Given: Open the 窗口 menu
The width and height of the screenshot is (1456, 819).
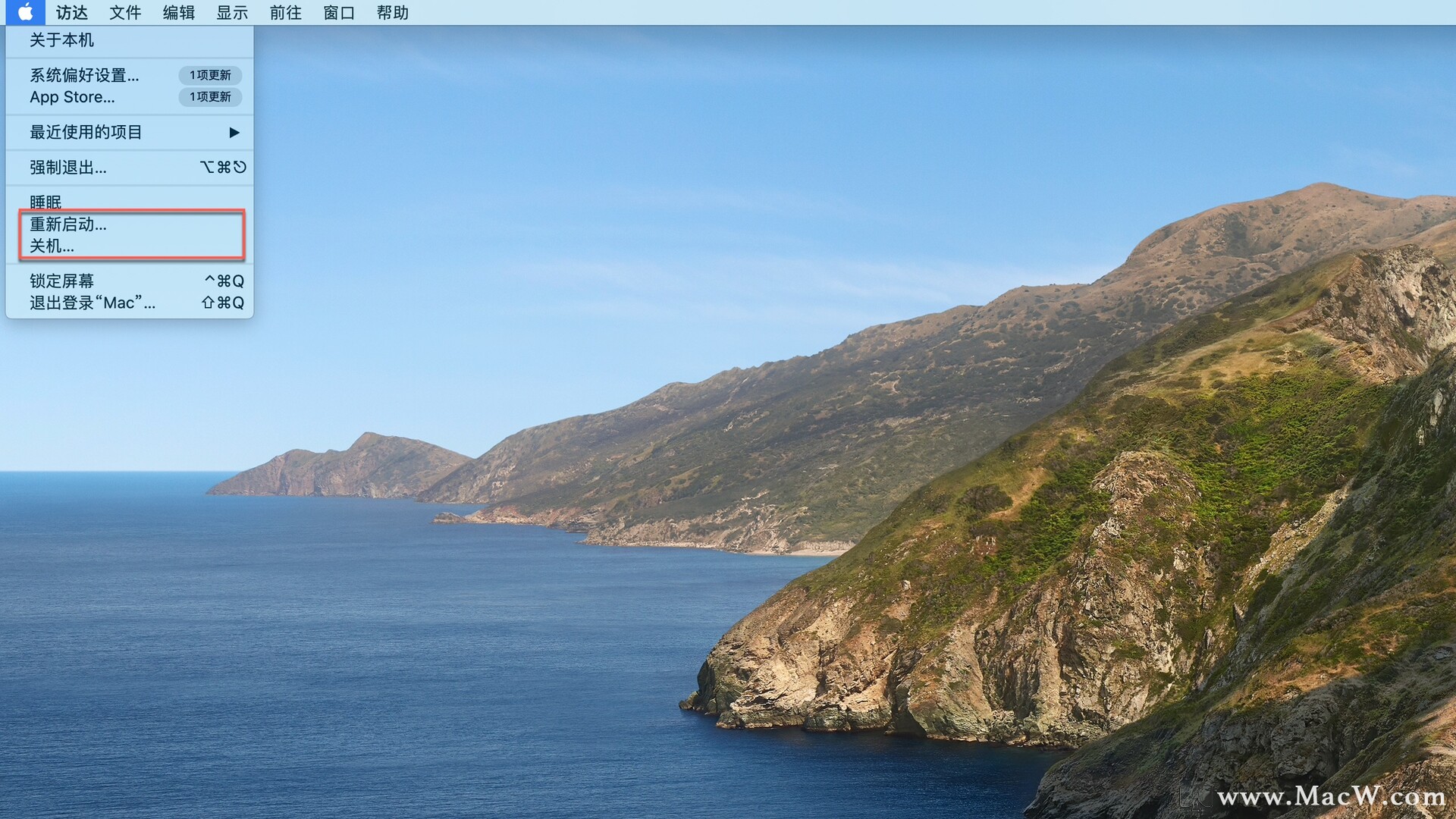Looking at the screenshot, I should pyautogui.click(x=339, y=13).
